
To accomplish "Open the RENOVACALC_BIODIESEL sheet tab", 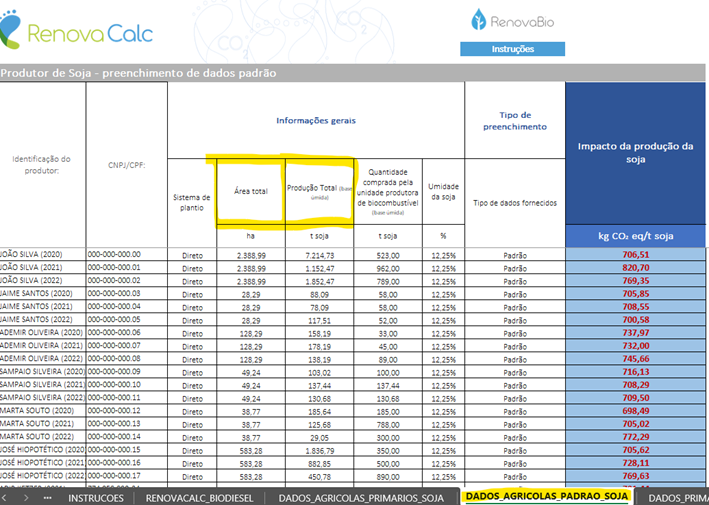I will point(201,497).
